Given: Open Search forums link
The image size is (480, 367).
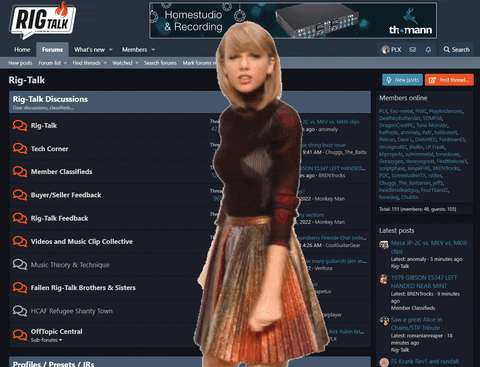Looking at the screenshot, I should coord(160,63).
